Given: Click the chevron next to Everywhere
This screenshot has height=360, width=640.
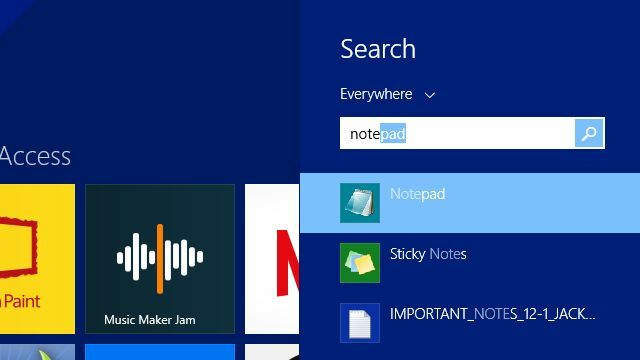Looking at the screenshot, I should pyautogui.click(x=430, y=96).
